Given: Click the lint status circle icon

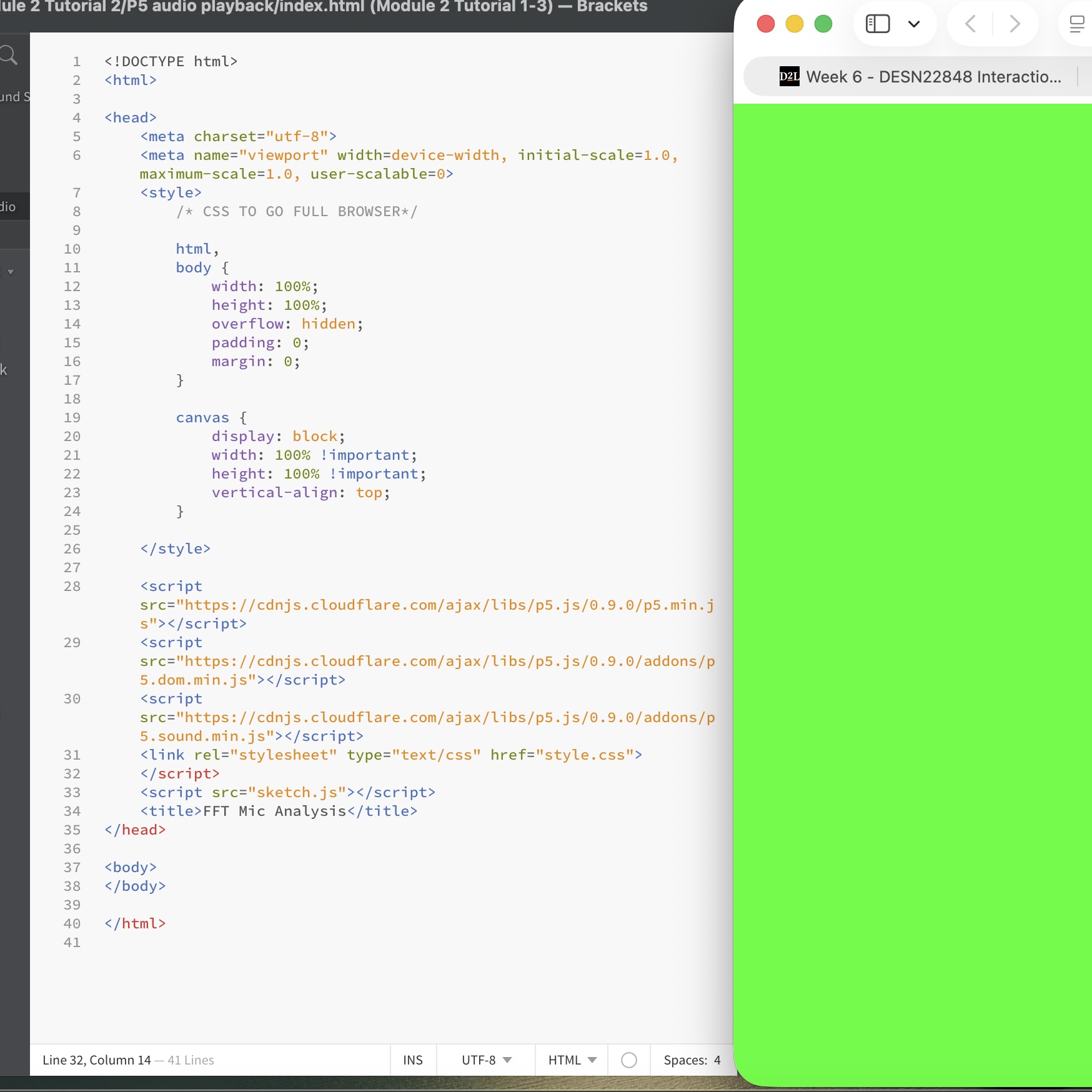Looking at the screenshot, I should point(629,1060).
